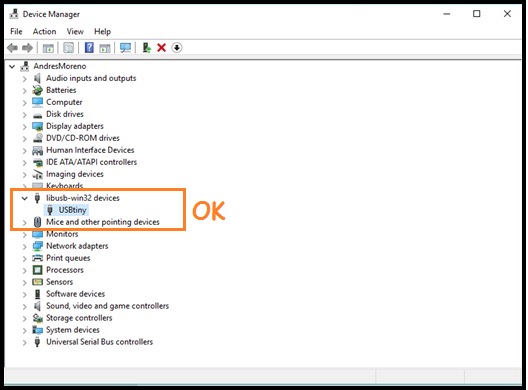Click the DVD/CD-ROM drives disc icon
This screenshot has height=390, width=528.
click(37, 138)
